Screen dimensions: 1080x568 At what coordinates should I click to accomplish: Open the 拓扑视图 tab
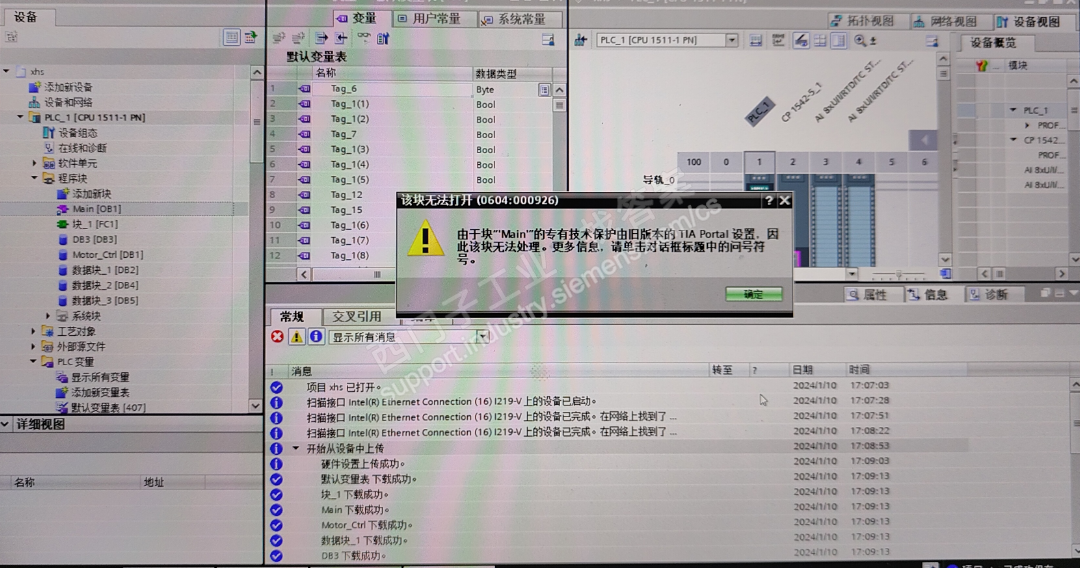[869, 21]
